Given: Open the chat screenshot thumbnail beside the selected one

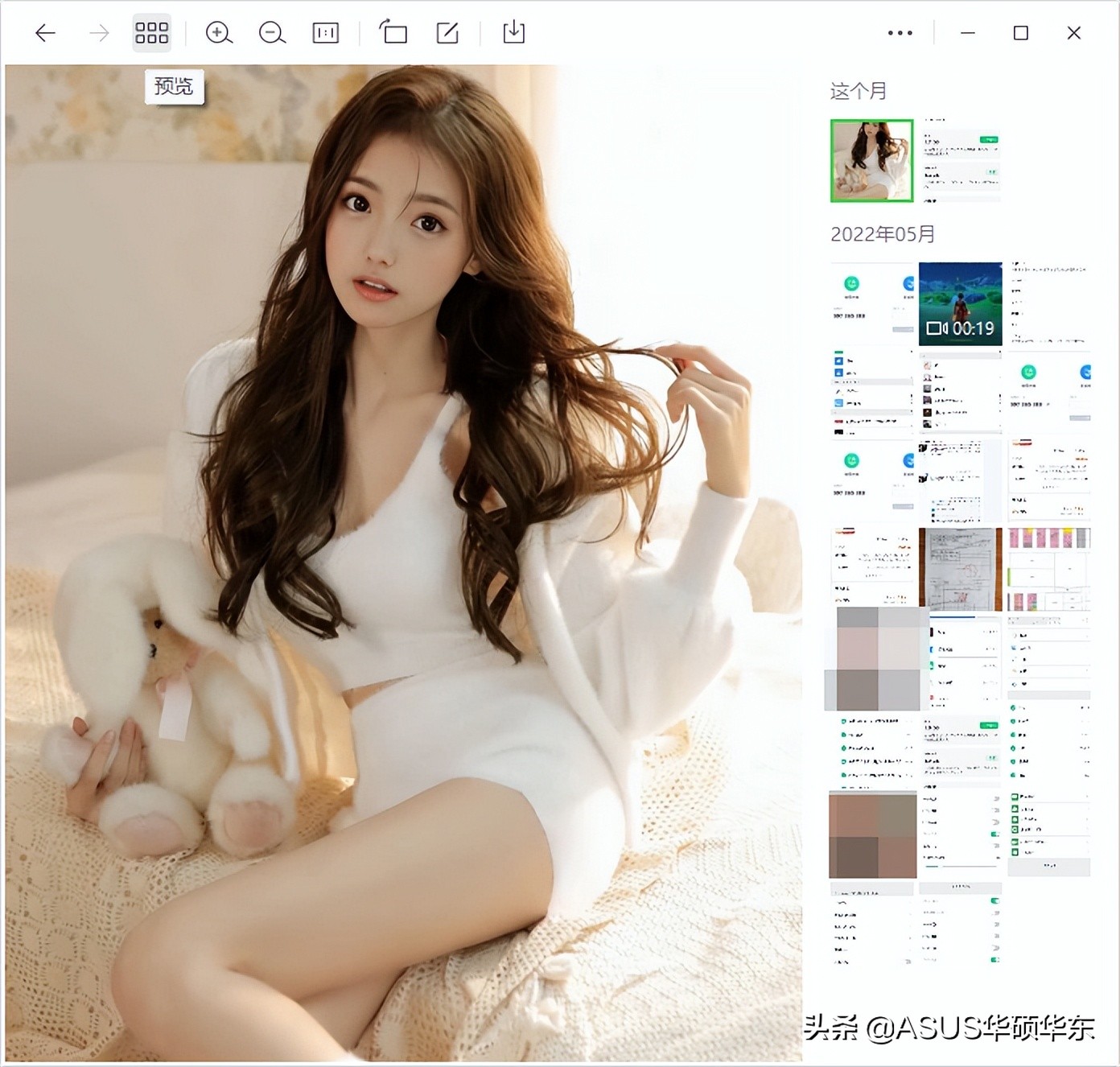Looking at the screenshot, I should point(961,160).
